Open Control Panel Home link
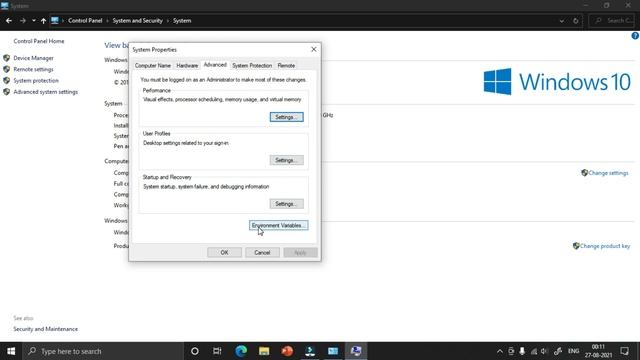This screenshot has height=360, width=640. (39, 41)
